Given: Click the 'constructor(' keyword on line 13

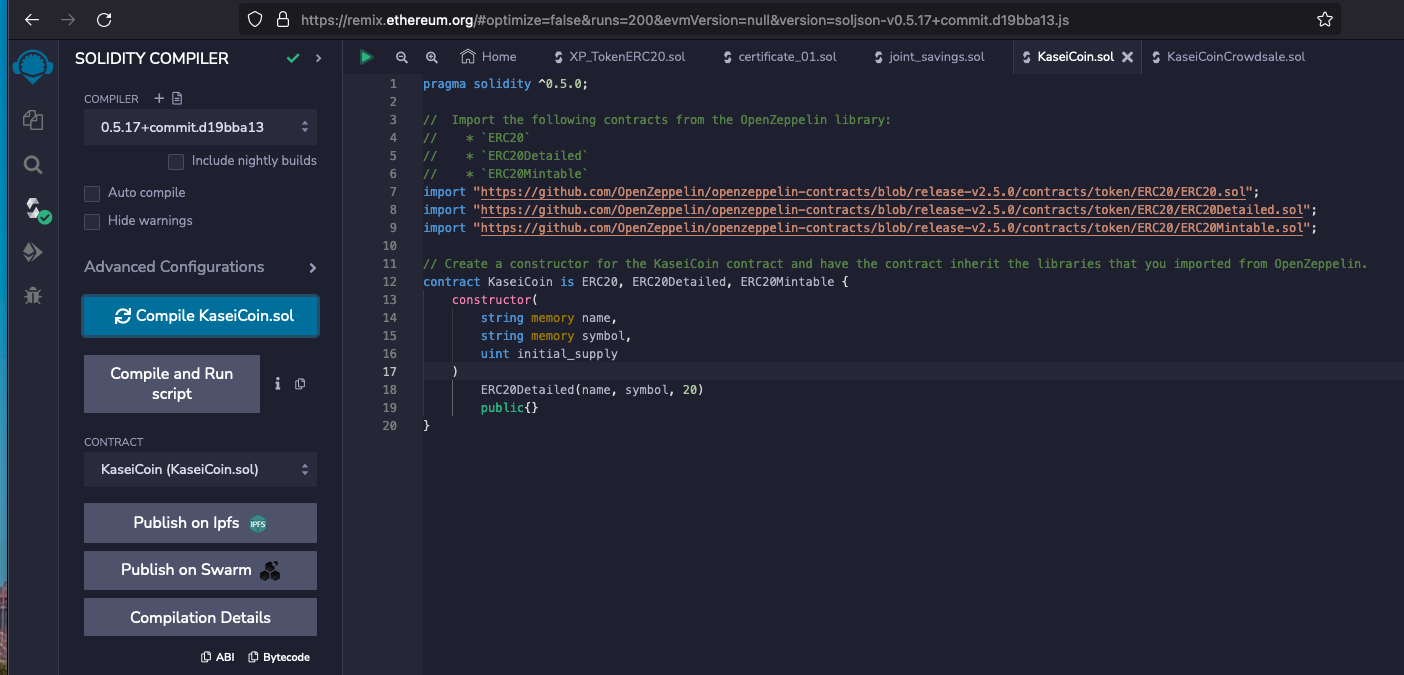Looking at the screenshot, I should pos(495,300).
